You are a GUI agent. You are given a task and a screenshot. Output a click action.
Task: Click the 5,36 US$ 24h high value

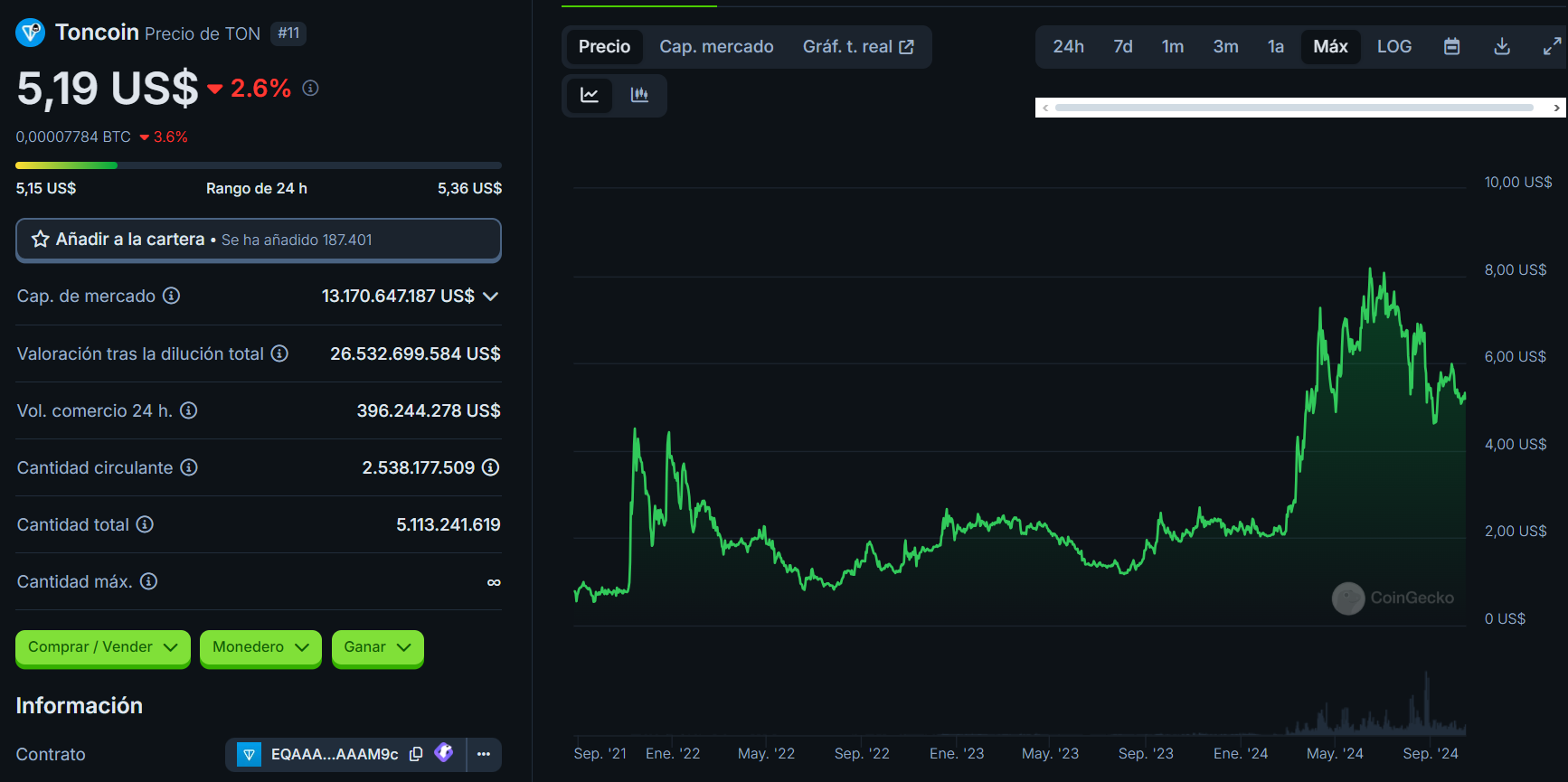[469, 188]
